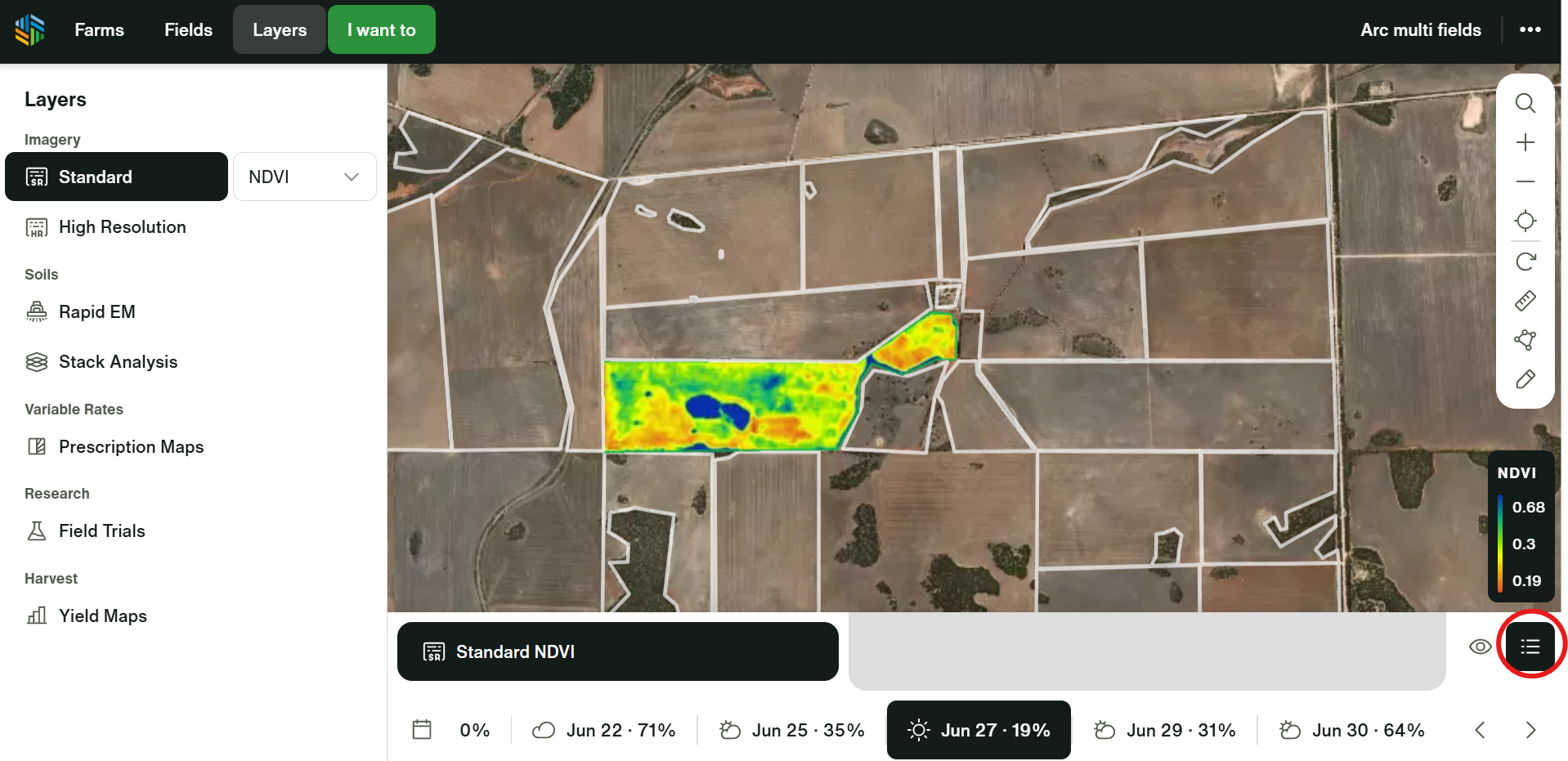Refresh the map view
1568x761 pixels.
(1525, 262)
